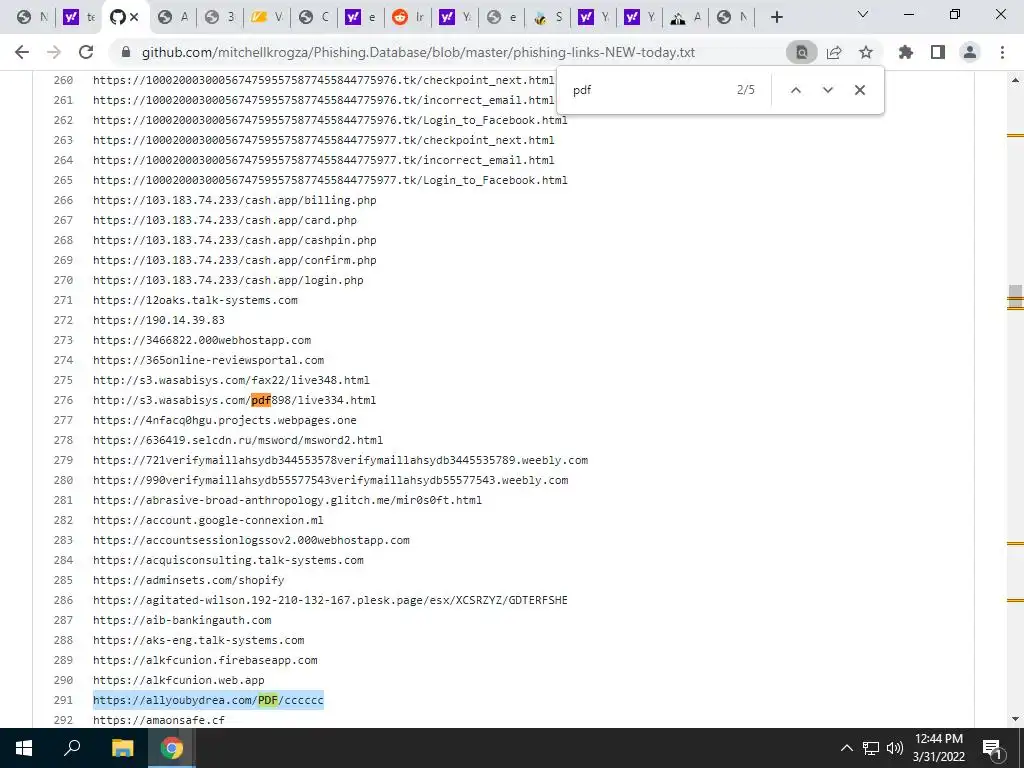This screenshot has width=1024, height=768.
Task: Open File Explorer from taskbar
Action: [122, 748]
